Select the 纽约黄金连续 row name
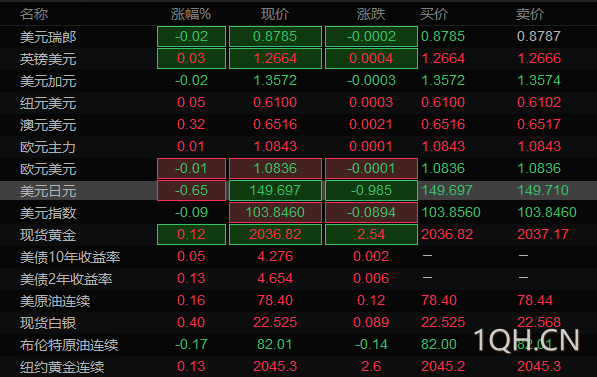 [x=62, y=367]
